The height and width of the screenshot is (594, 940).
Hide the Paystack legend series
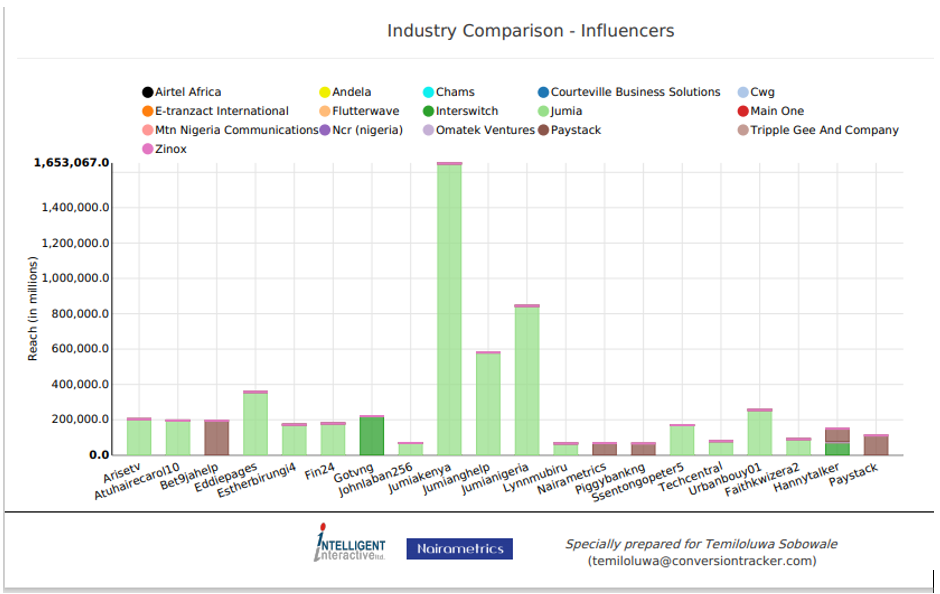[x=575, y=130]
